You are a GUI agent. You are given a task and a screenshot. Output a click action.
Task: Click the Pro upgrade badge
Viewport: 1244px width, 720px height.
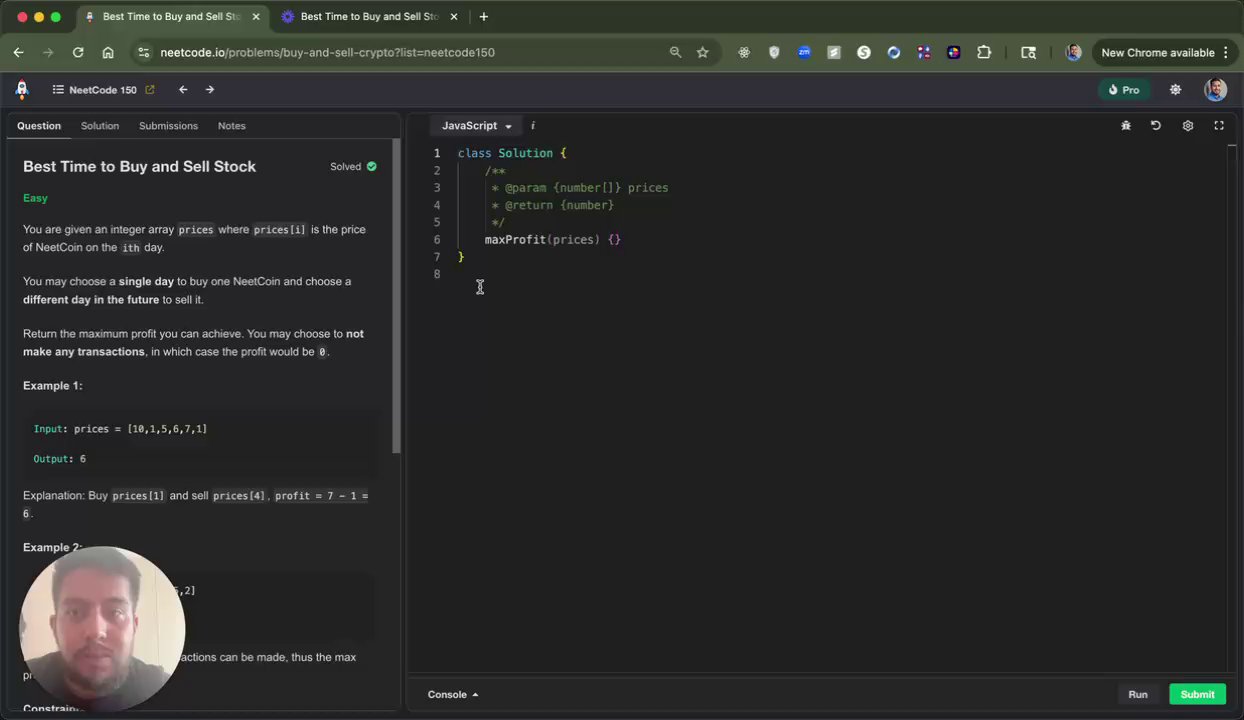coord(1124,90)
